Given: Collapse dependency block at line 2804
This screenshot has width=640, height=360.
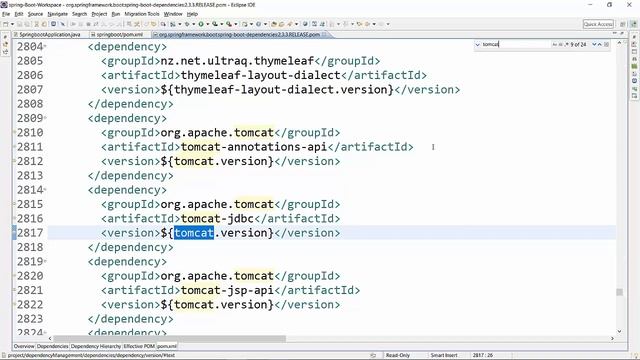Looking at the screenshot, I should 45,47.
